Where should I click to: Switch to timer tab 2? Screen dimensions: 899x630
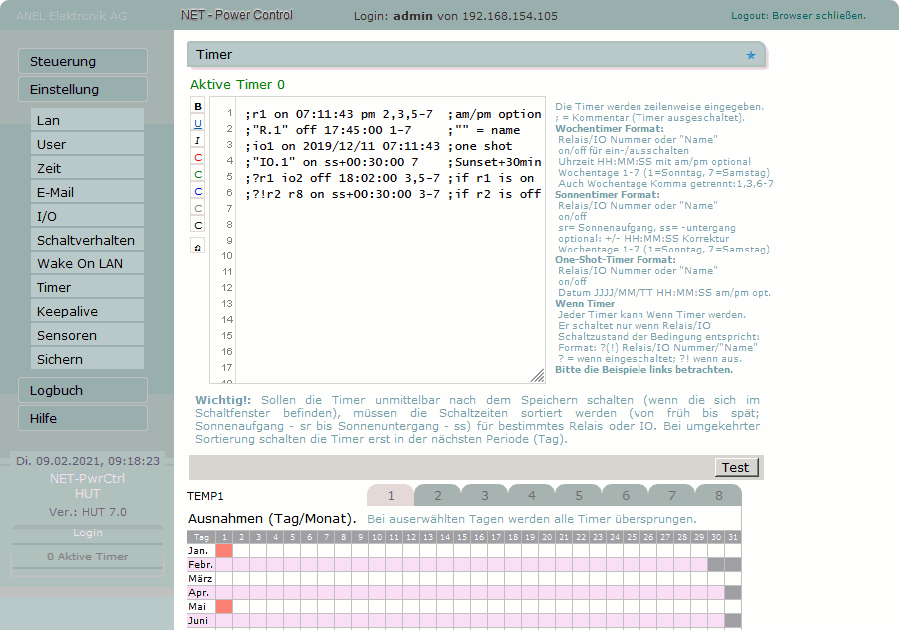coord(437,495)
